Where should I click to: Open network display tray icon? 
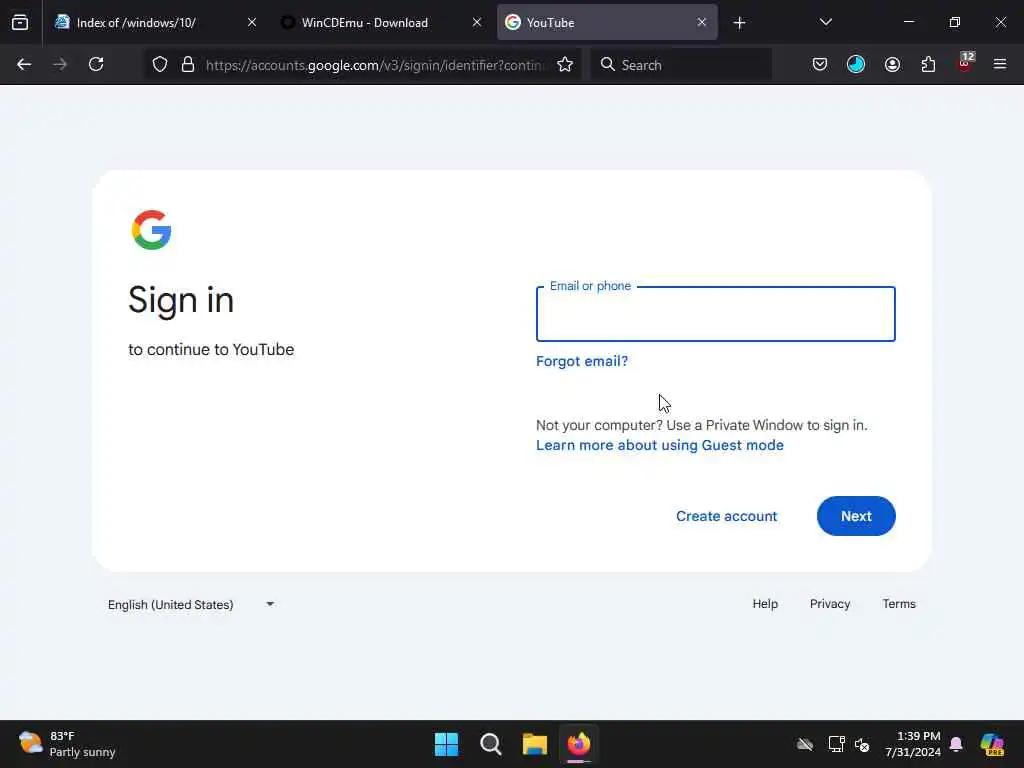tap(837, 744)
